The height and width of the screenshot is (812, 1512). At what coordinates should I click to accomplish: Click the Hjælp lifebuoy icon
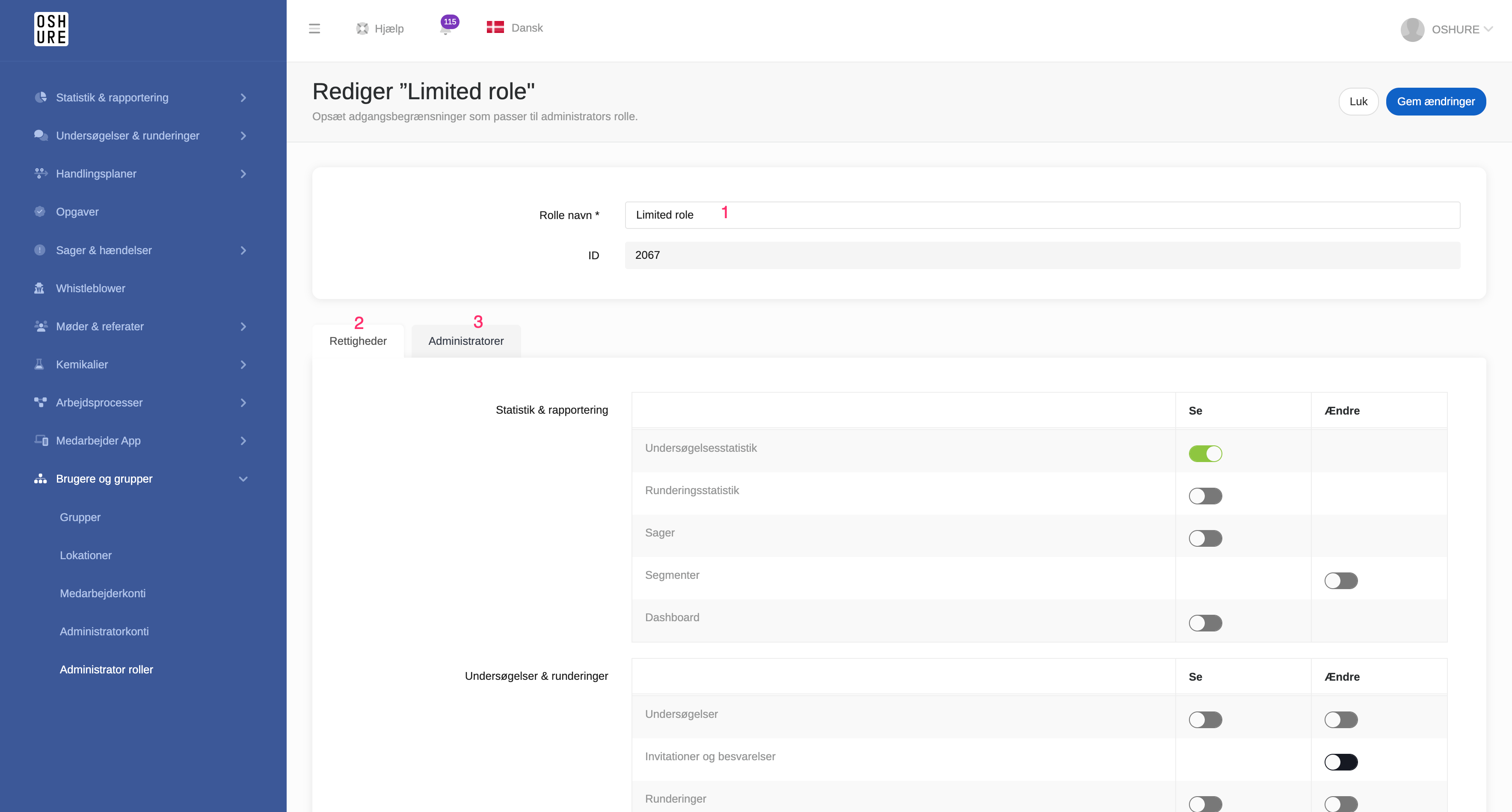tap(362, 29)
